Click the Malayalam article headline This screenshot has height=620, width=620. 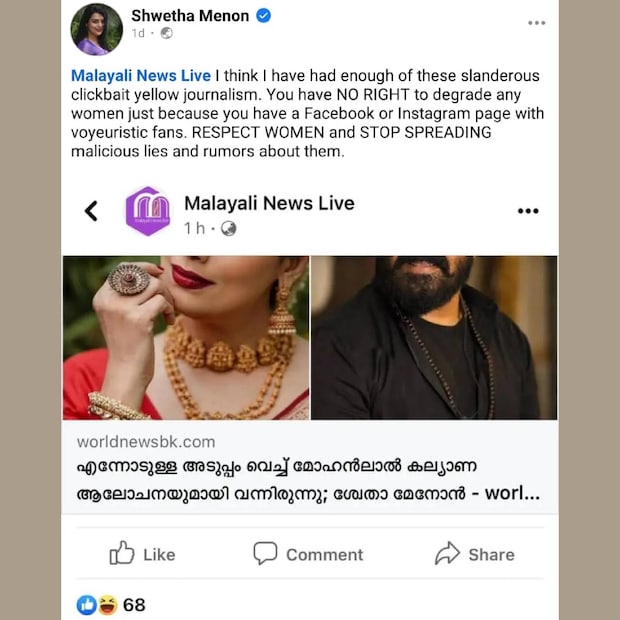(x=309, y=481)
